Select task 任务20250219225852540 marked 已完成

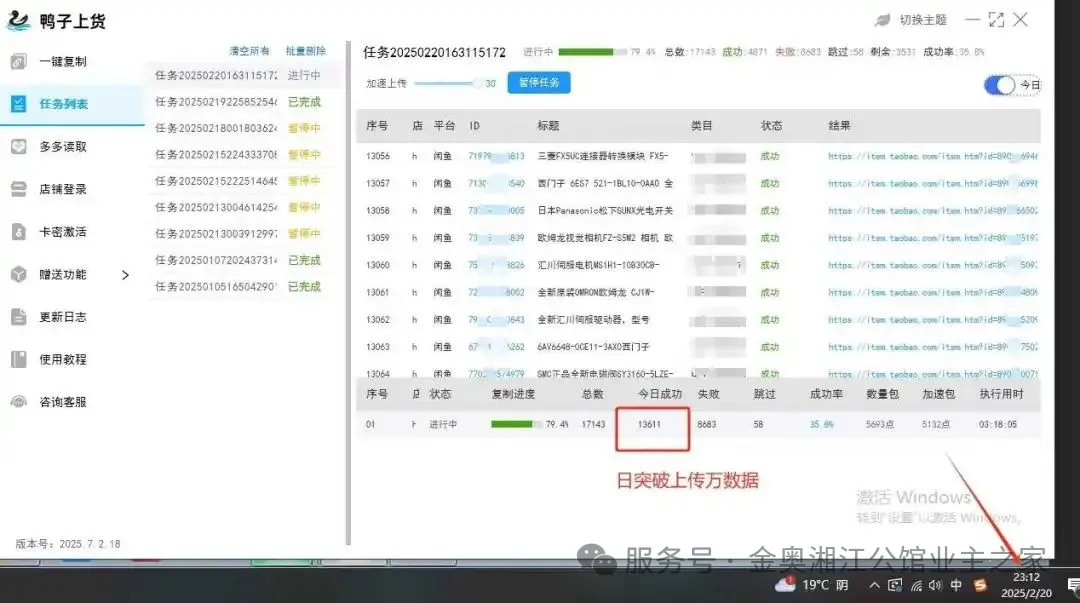pos(216,102)
